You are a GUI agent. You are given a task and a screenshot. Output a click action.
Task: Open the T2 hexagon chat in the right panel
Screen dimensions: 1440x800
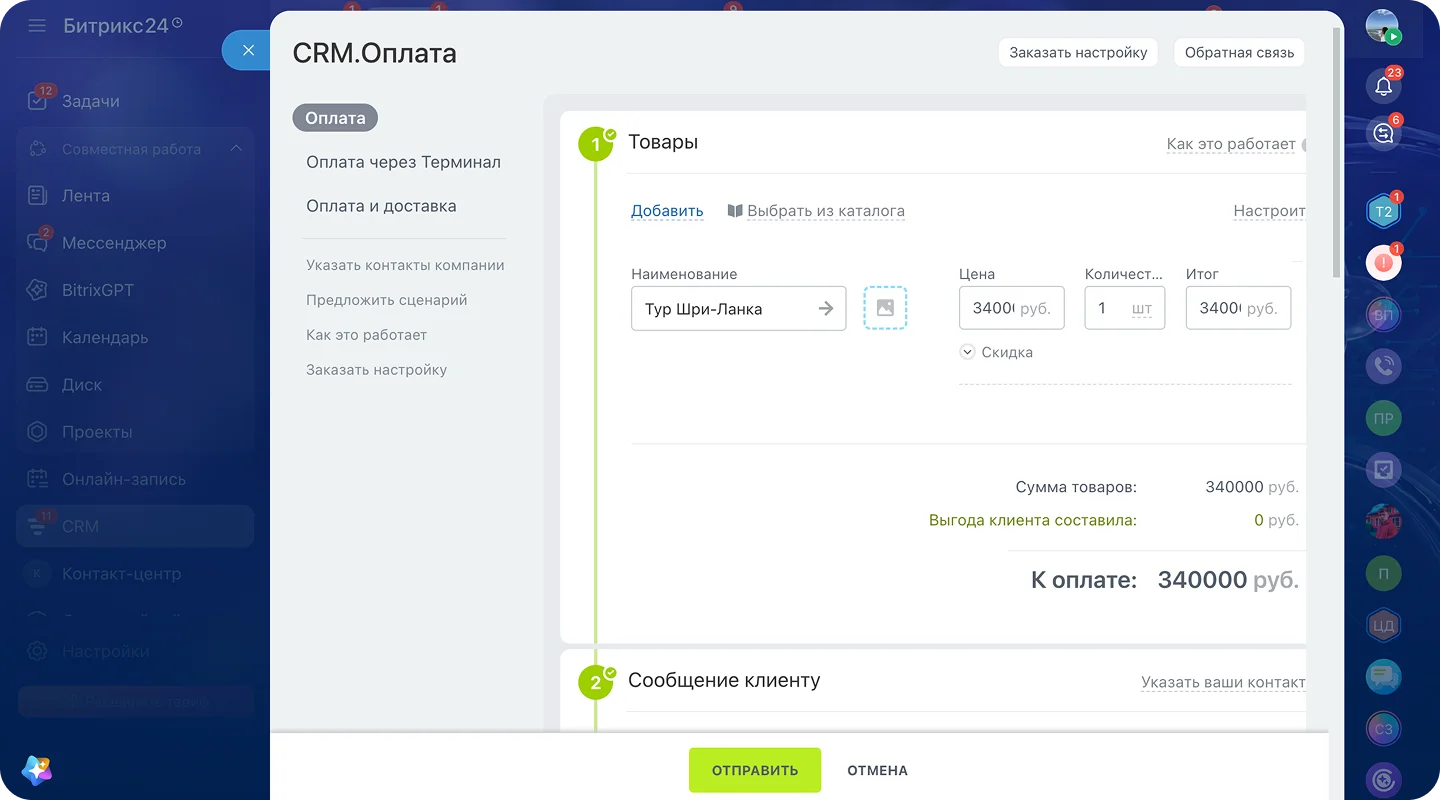tap(1384, 211)
